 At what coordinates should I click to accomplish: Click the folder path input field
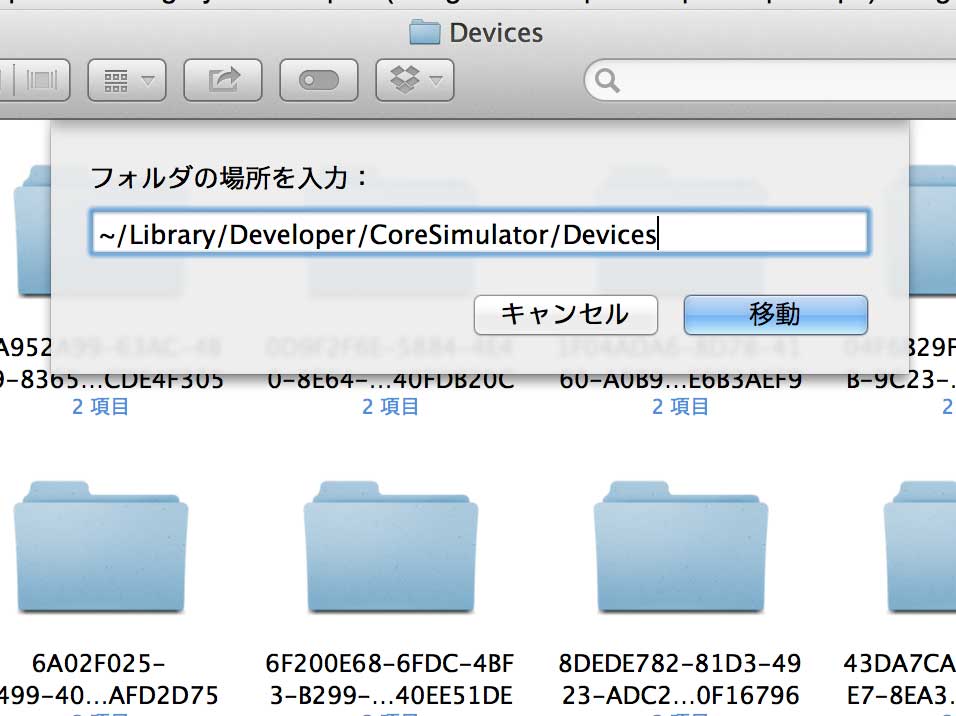(480, 233)
